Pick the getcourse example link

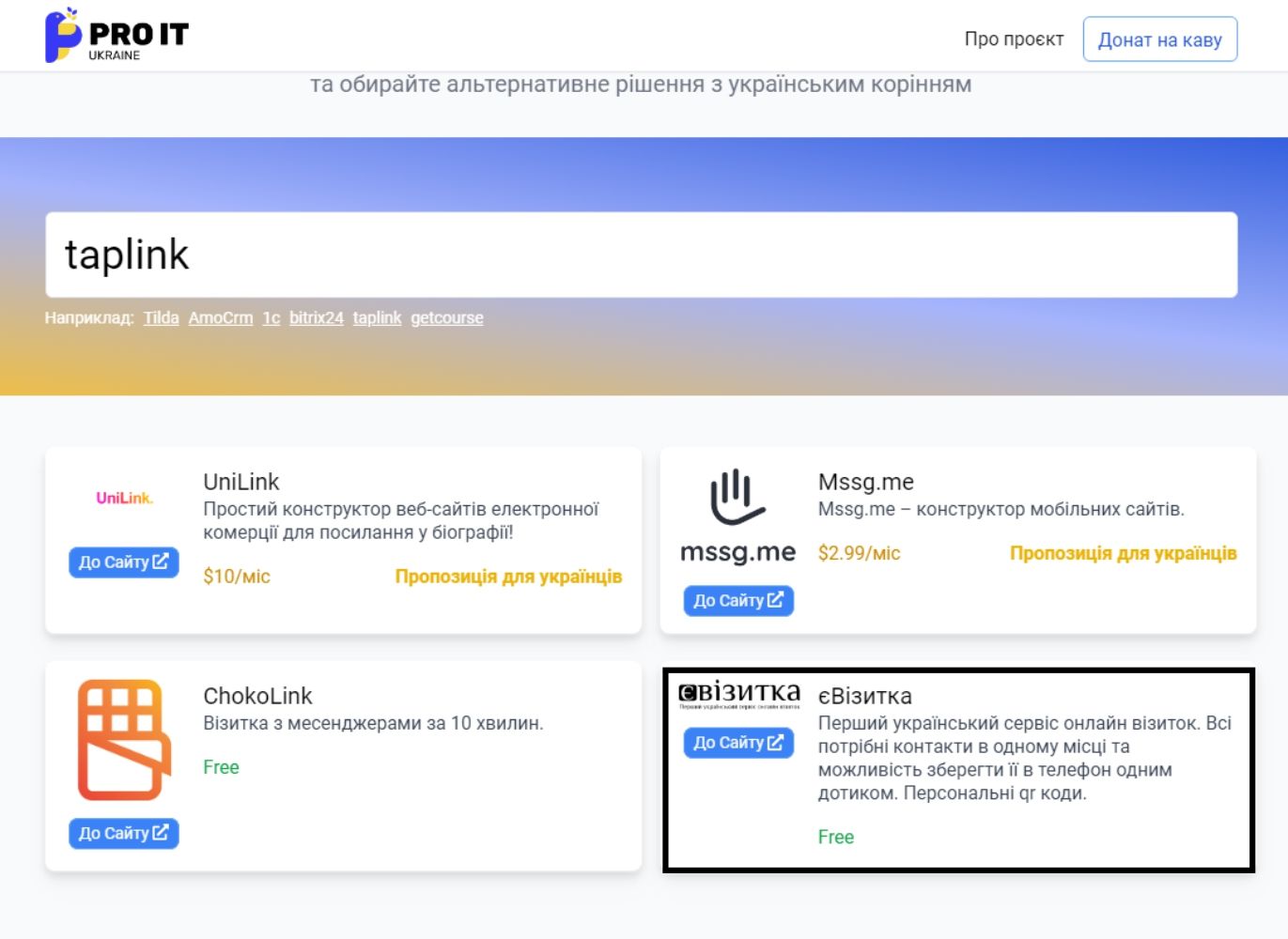[447, 318]
